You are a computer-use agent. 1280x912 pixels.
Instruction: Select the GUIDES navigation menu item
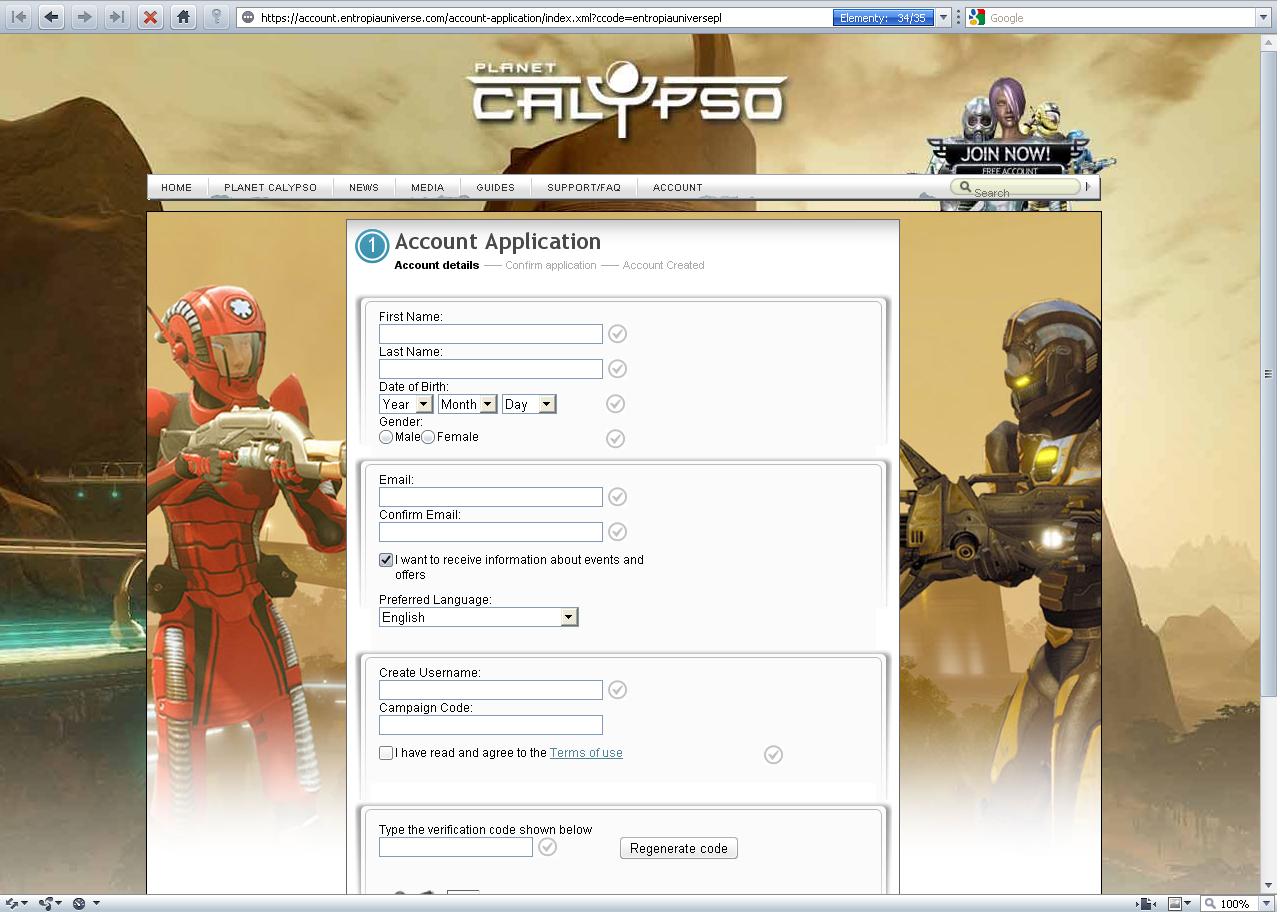pos(495,187)
